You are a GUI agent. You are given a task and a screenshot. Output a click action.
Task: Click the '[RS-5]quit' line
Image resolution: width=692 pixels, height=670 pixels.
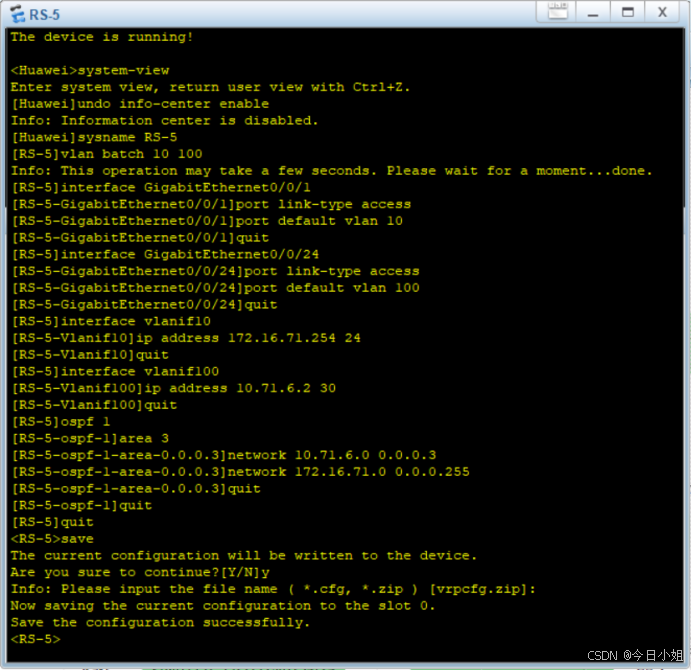53,522
